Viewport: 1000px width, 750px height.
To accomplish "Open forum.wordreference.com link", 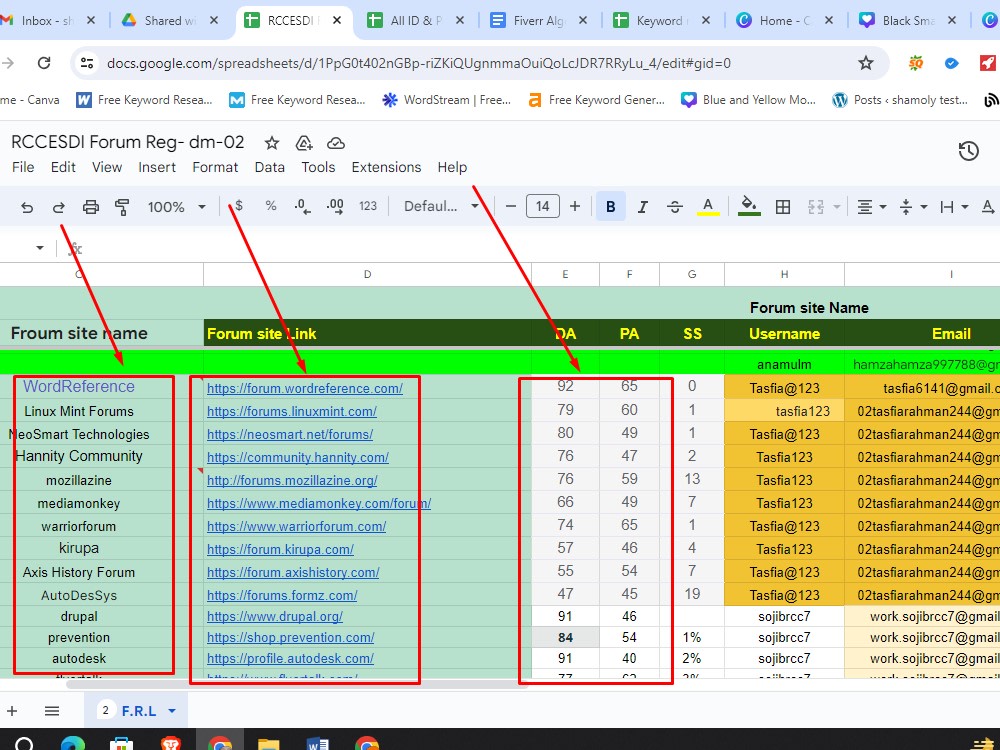I will [x=305, y=388].
